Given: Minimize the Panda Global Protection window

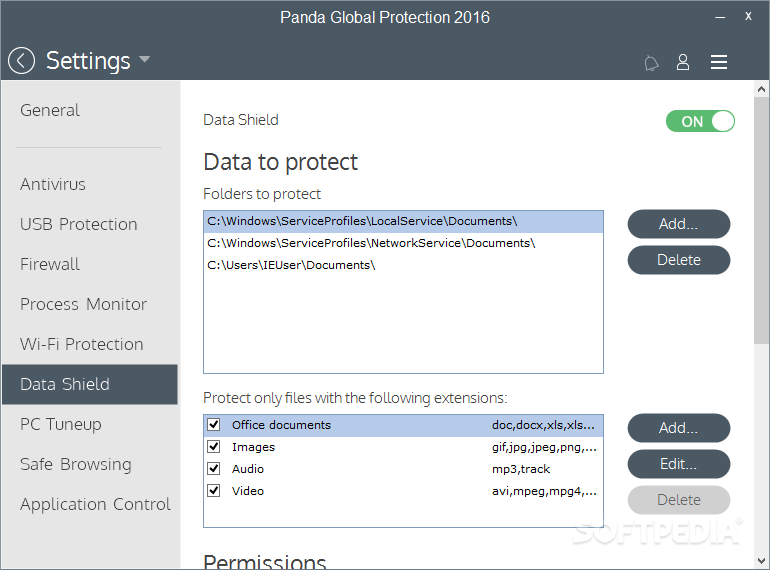Looking at the screenshot, I should click(x=720, y=17).
